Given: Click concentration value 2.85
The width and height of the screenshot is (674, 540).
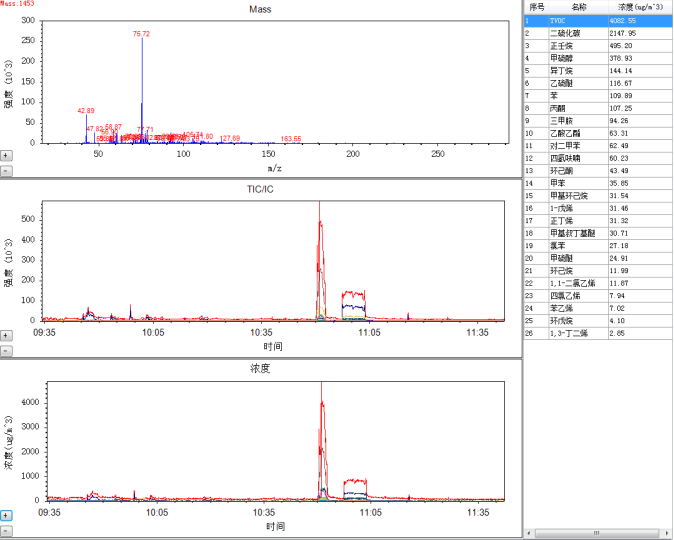Looking at the screenshot, I should [x=617, y=333].
